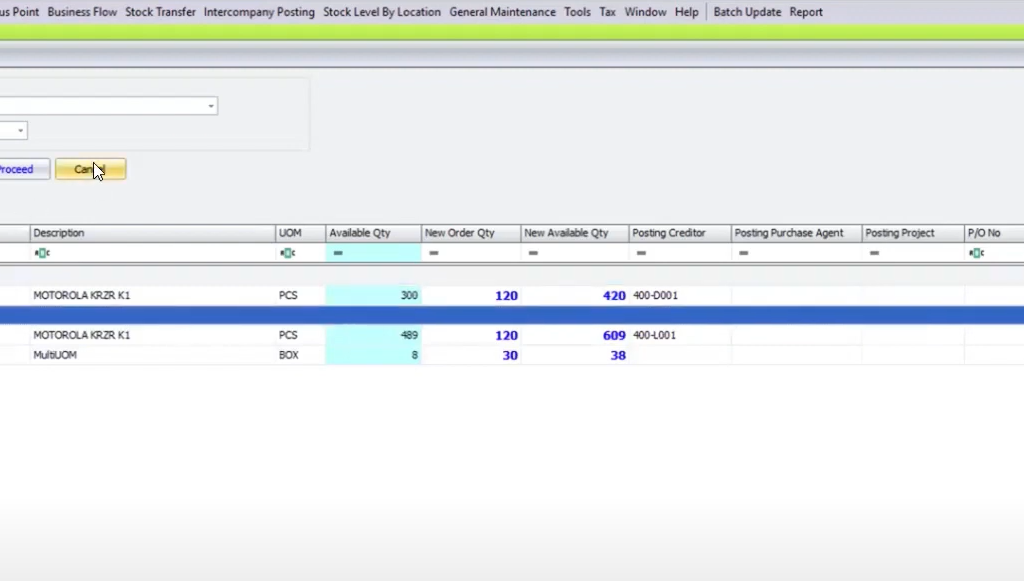Image resolution: width=1024 pixels, height=581 pixels.
Task: Click the 400-D001 Posting Creditor cell
Action: [655, 295]
